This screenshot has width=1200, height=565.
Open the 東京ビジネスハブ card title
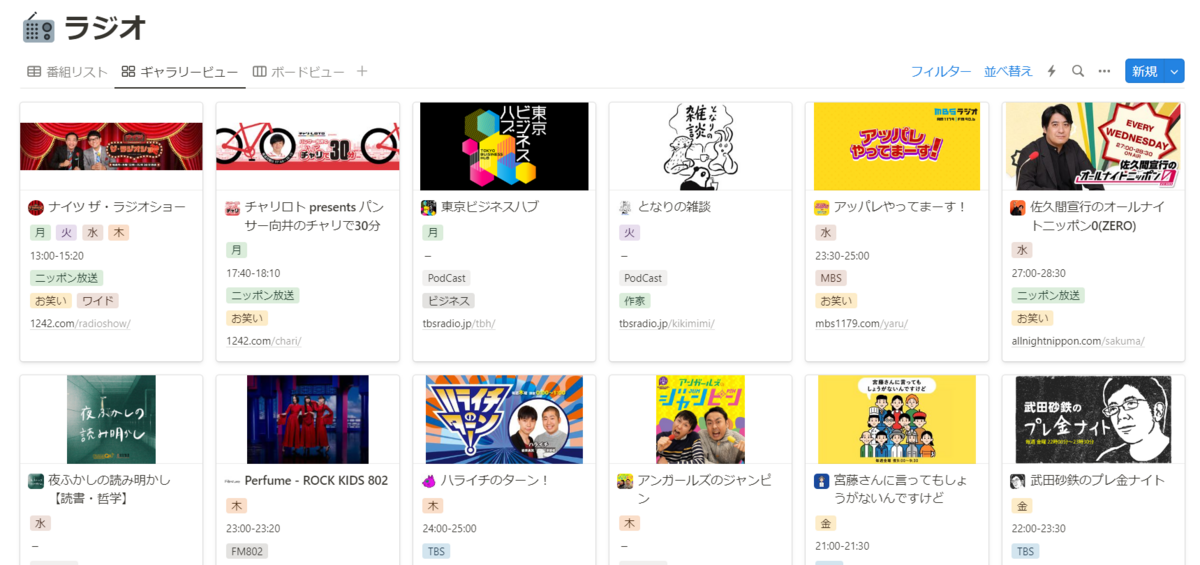click(x=490, y=207)
